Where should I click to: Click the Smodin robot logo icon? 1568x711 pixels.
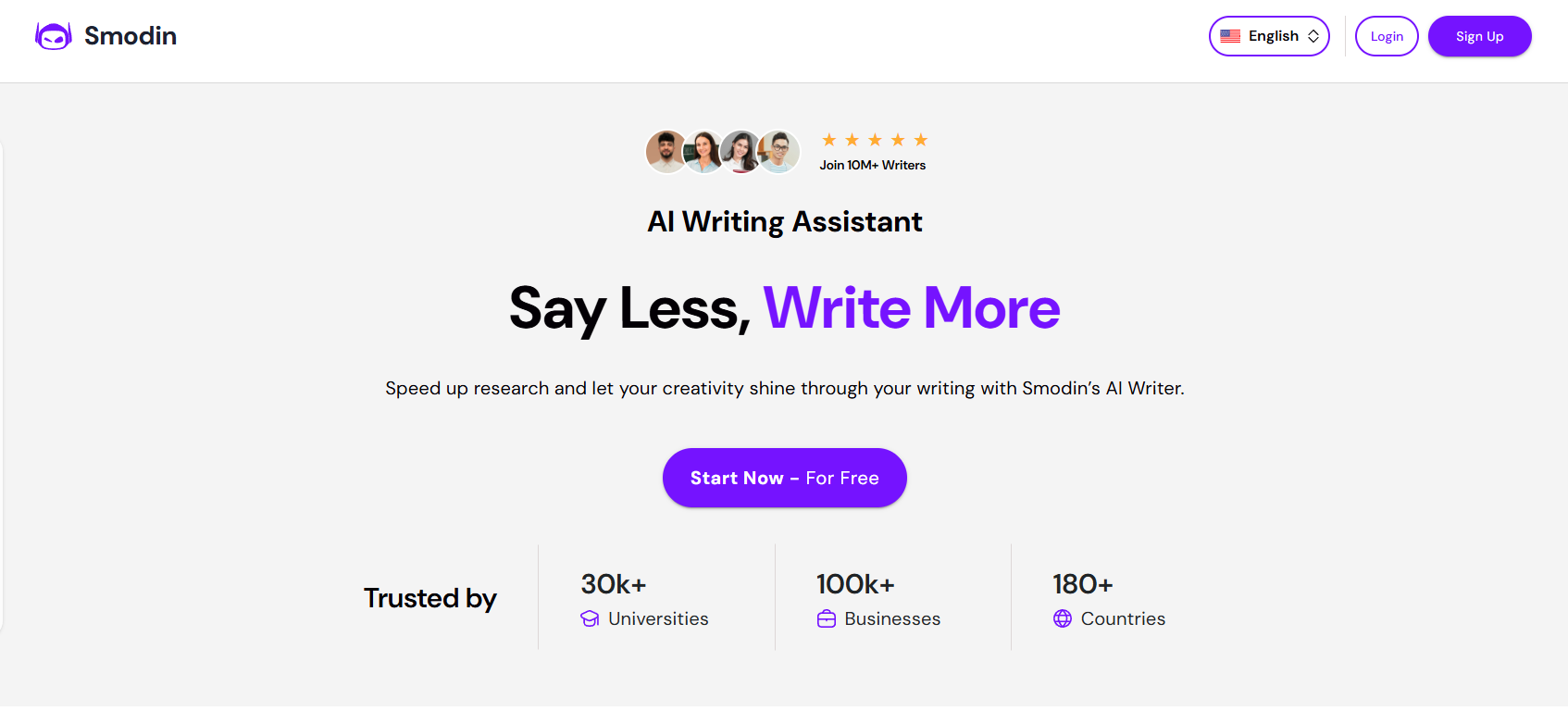pos(54,36)
